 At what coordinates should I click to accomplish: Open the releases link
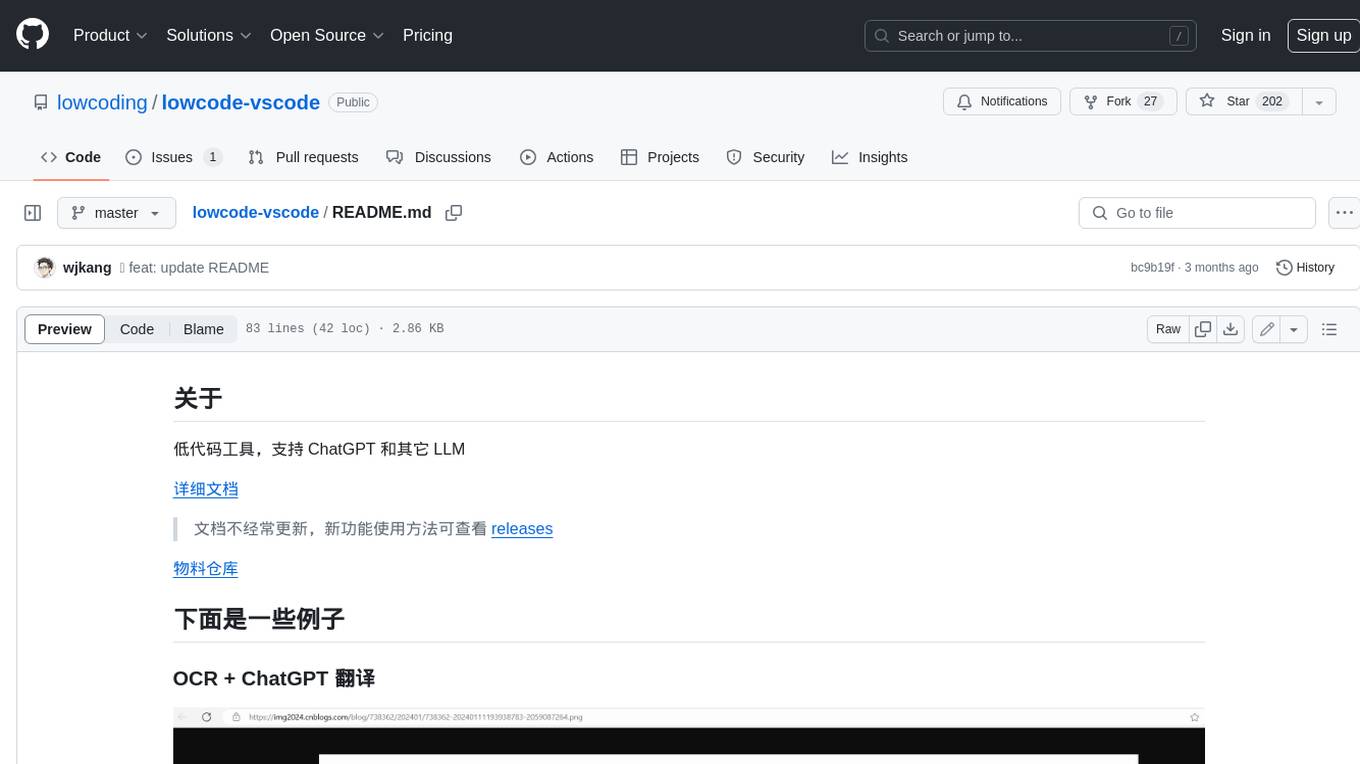(522, 529)
